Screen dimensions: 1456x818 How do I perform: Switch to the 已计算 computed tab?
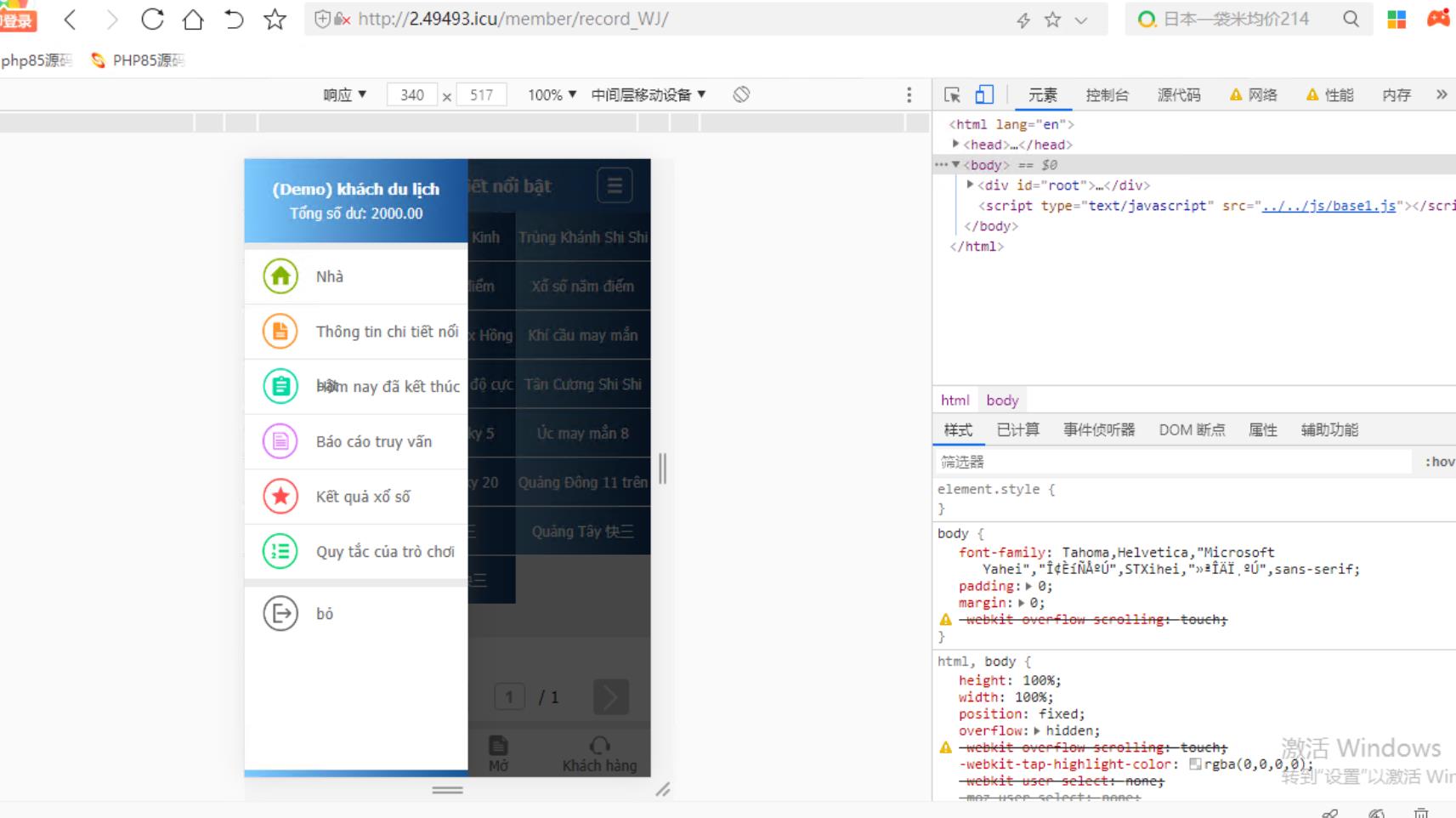(1017, 430)
